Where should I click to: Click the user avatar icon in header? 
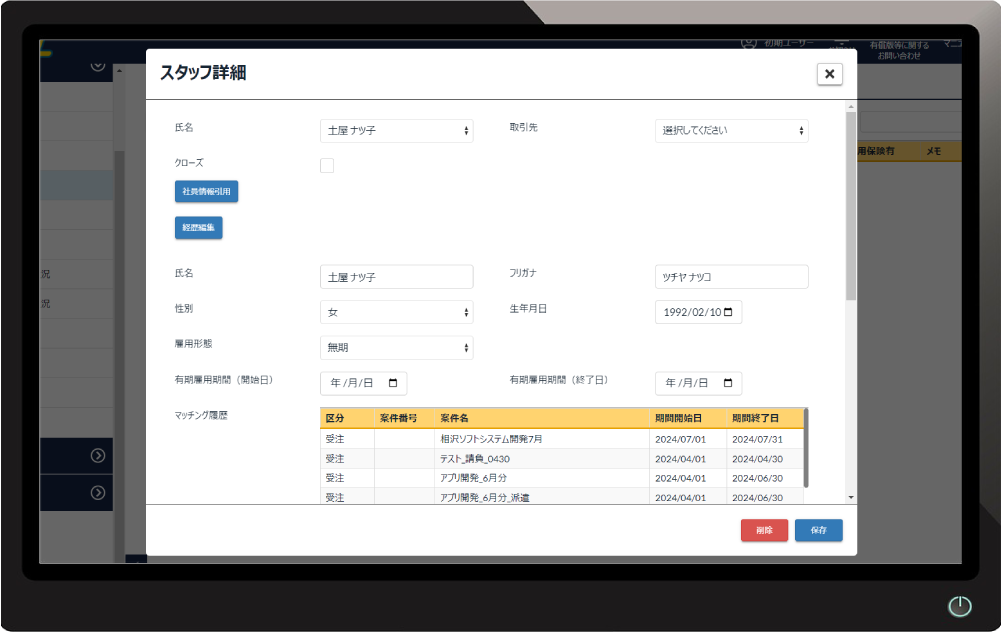(x=748, y=43)
